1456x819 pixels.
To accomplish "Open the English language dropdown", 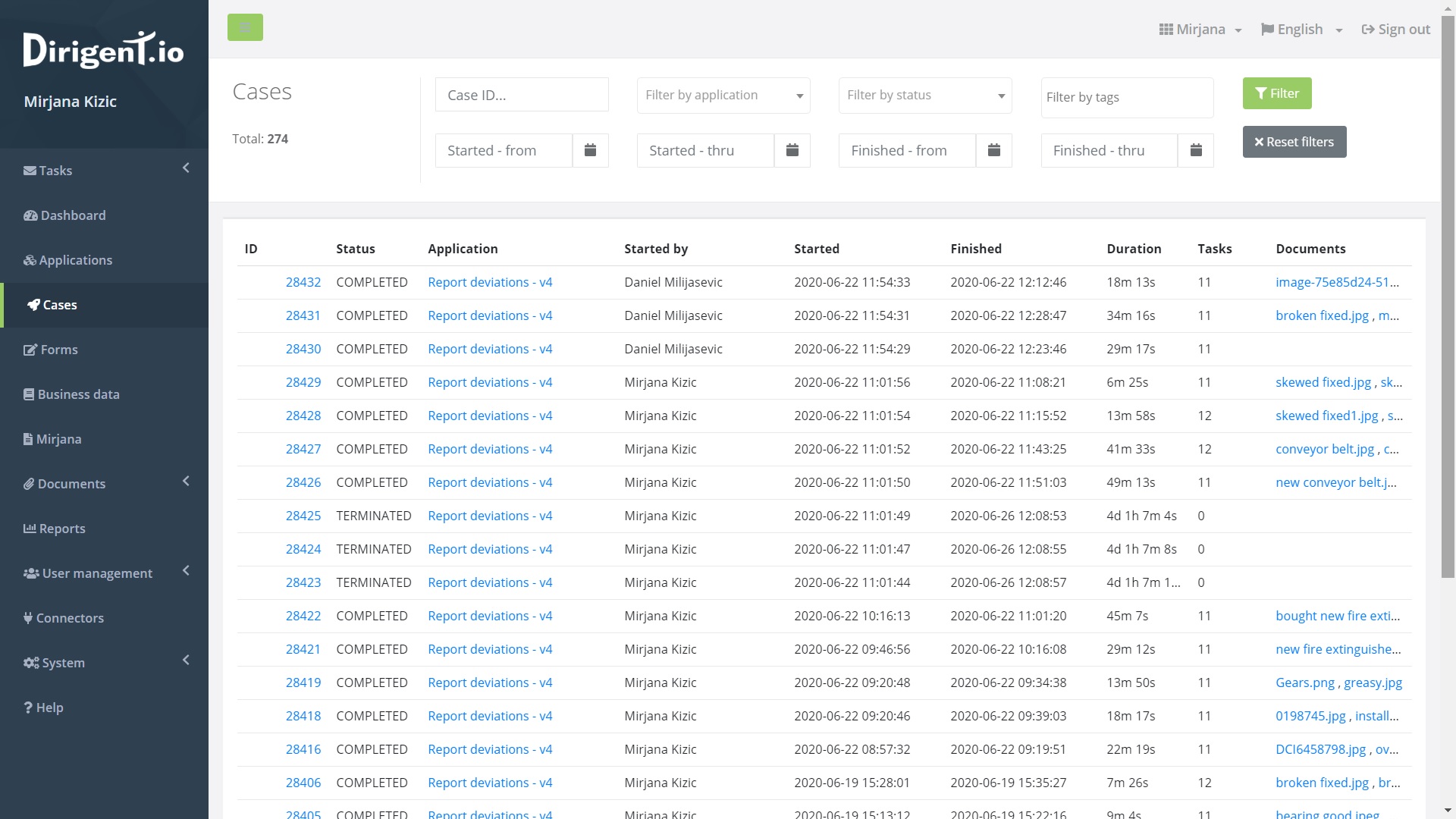I will pos(1301,30).
